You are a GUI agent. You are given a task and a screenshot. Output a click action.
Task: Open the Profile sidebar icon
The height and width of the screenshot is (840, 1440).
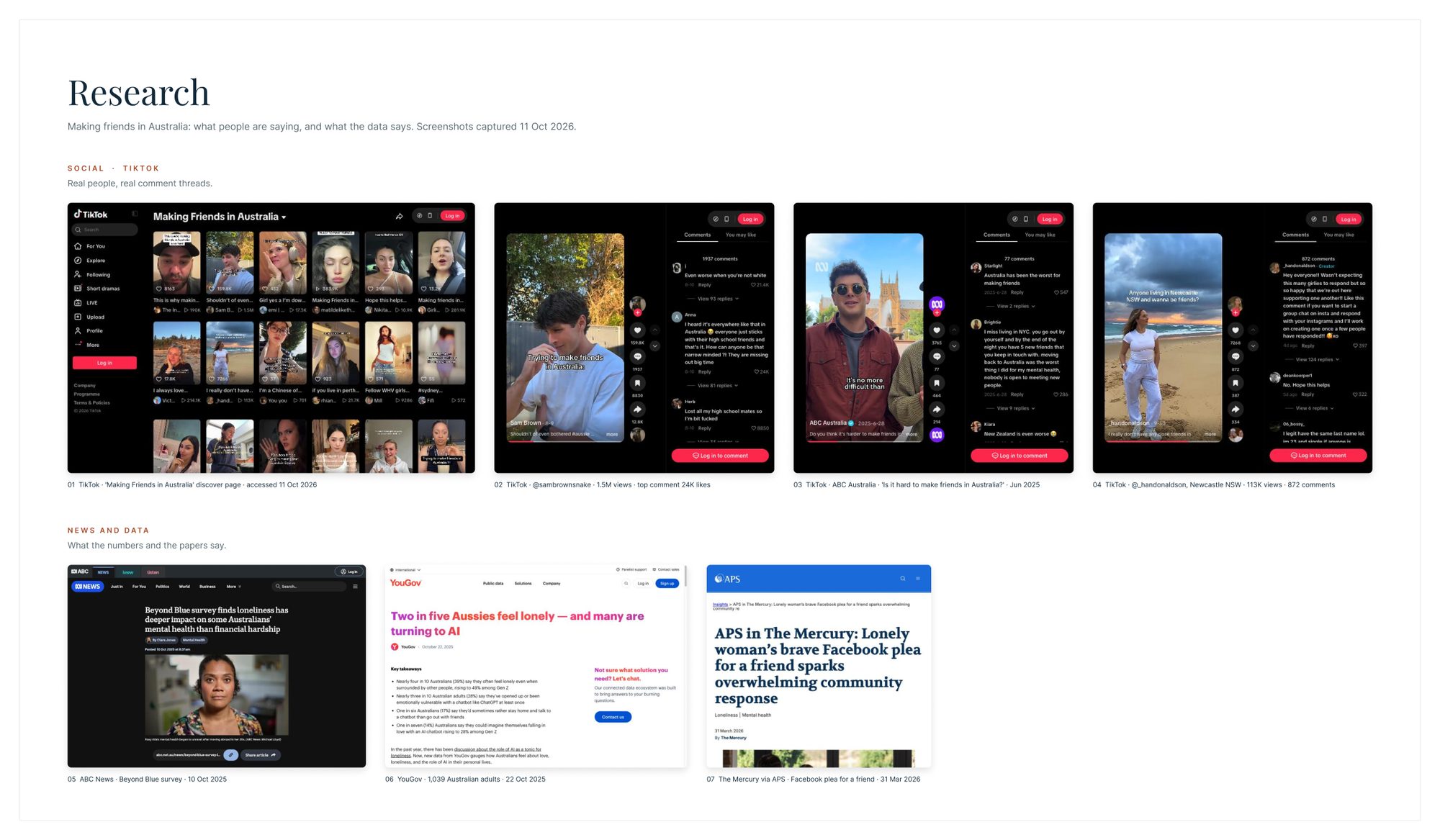(78, 331)
